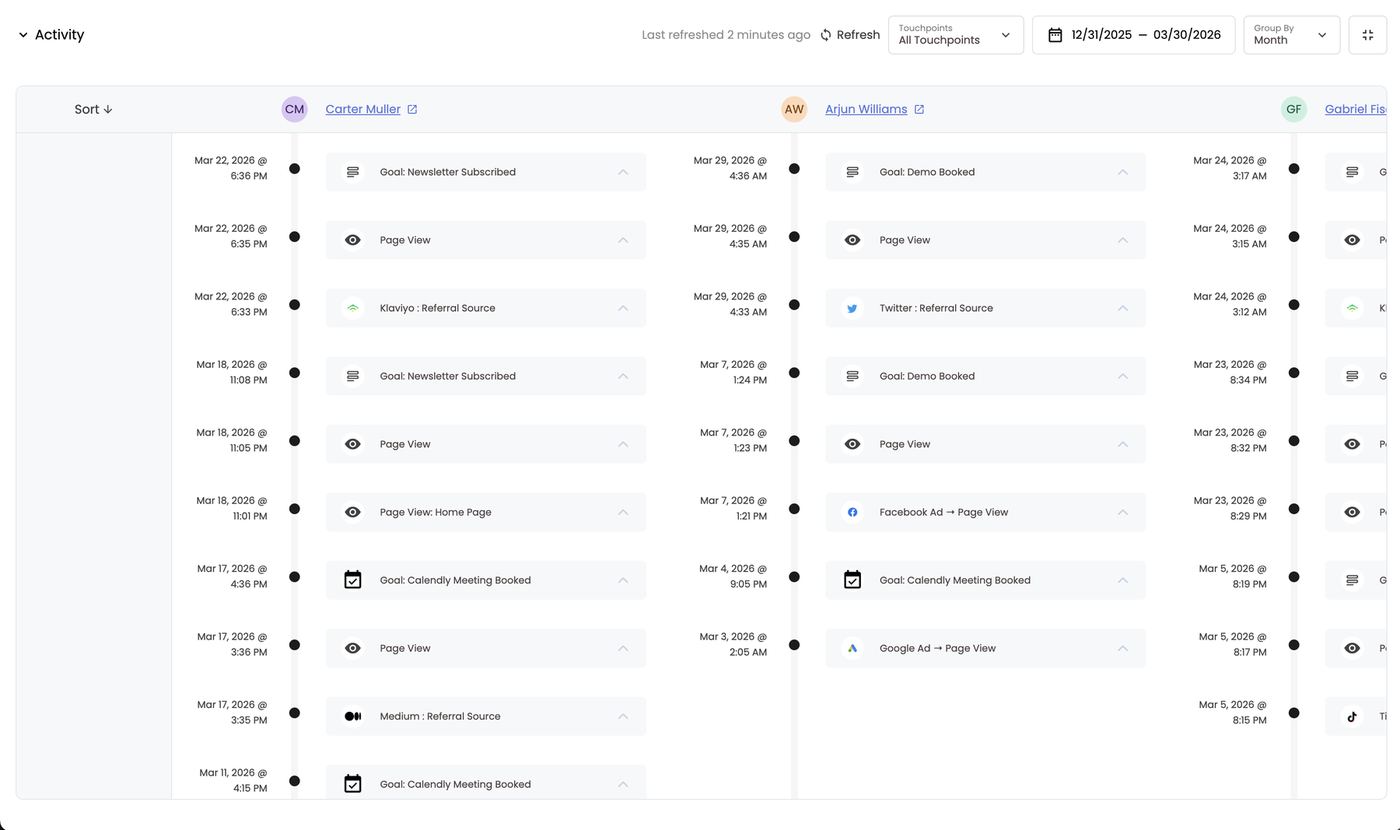Open the Touchpoints dropdown
The width and height of the screenshot is (1400, 830).
(x=956, y=35)
